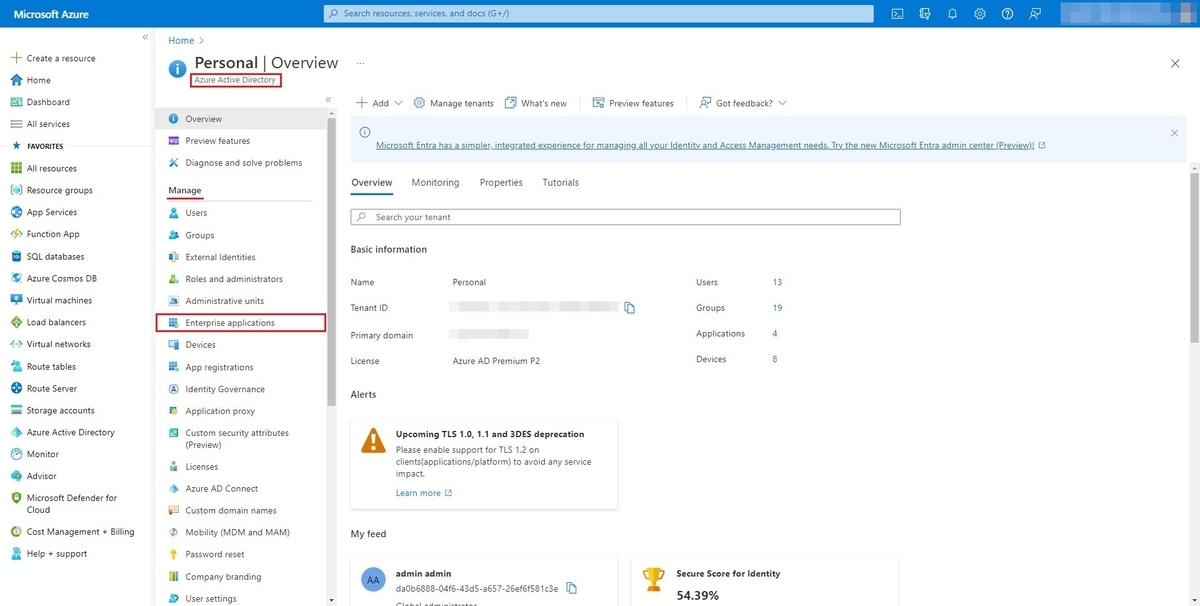Switch to the Tutorials tab
The image size is (1200, 606).
560,183
